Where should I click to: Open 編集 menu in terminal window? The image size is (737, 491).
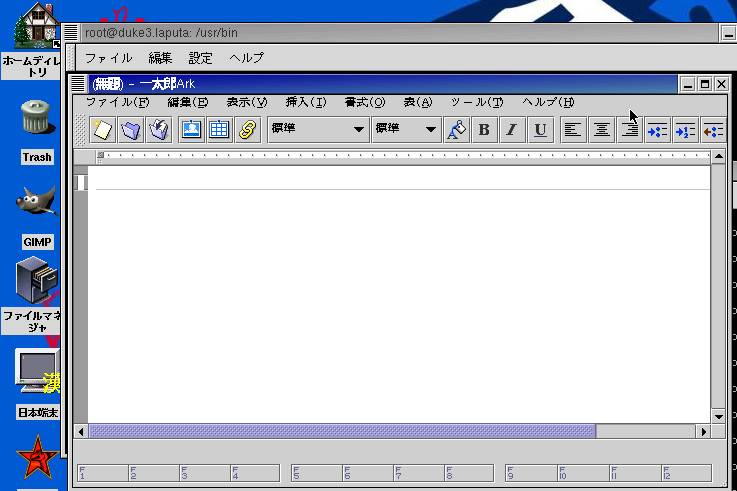pyautogui.click(x=160, y=58)
